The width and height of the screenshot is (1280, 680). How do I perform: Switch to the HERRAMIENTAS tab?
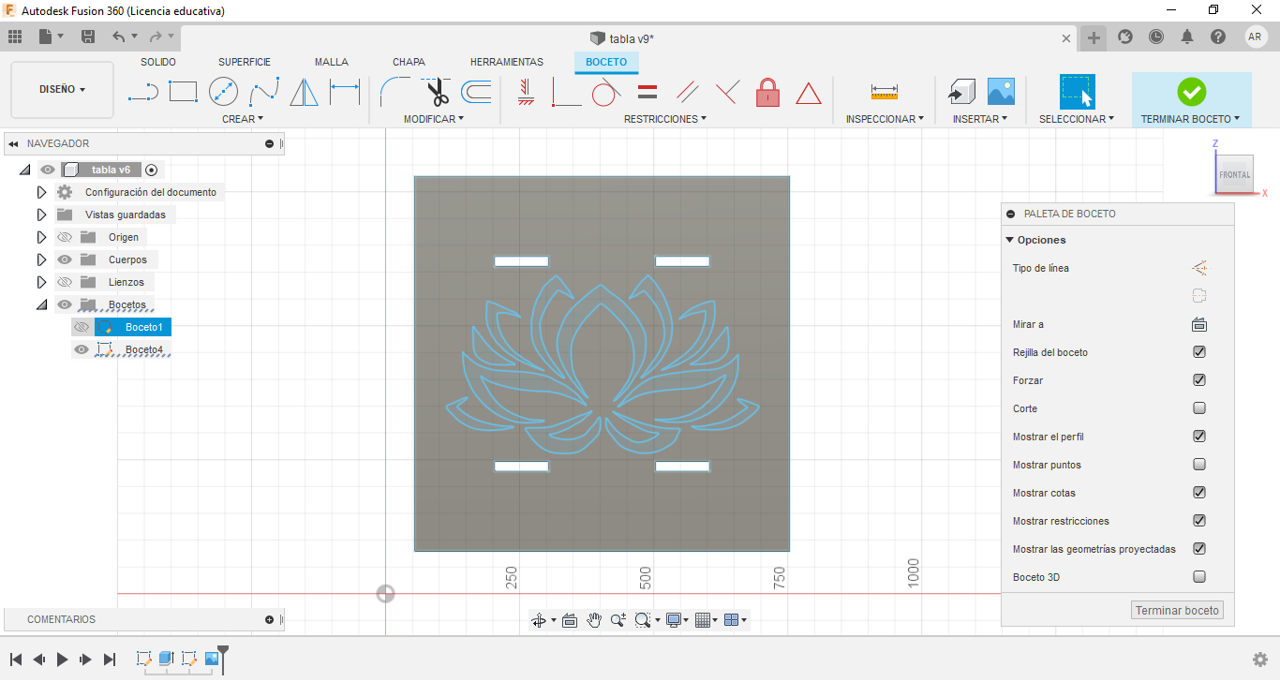506,62
